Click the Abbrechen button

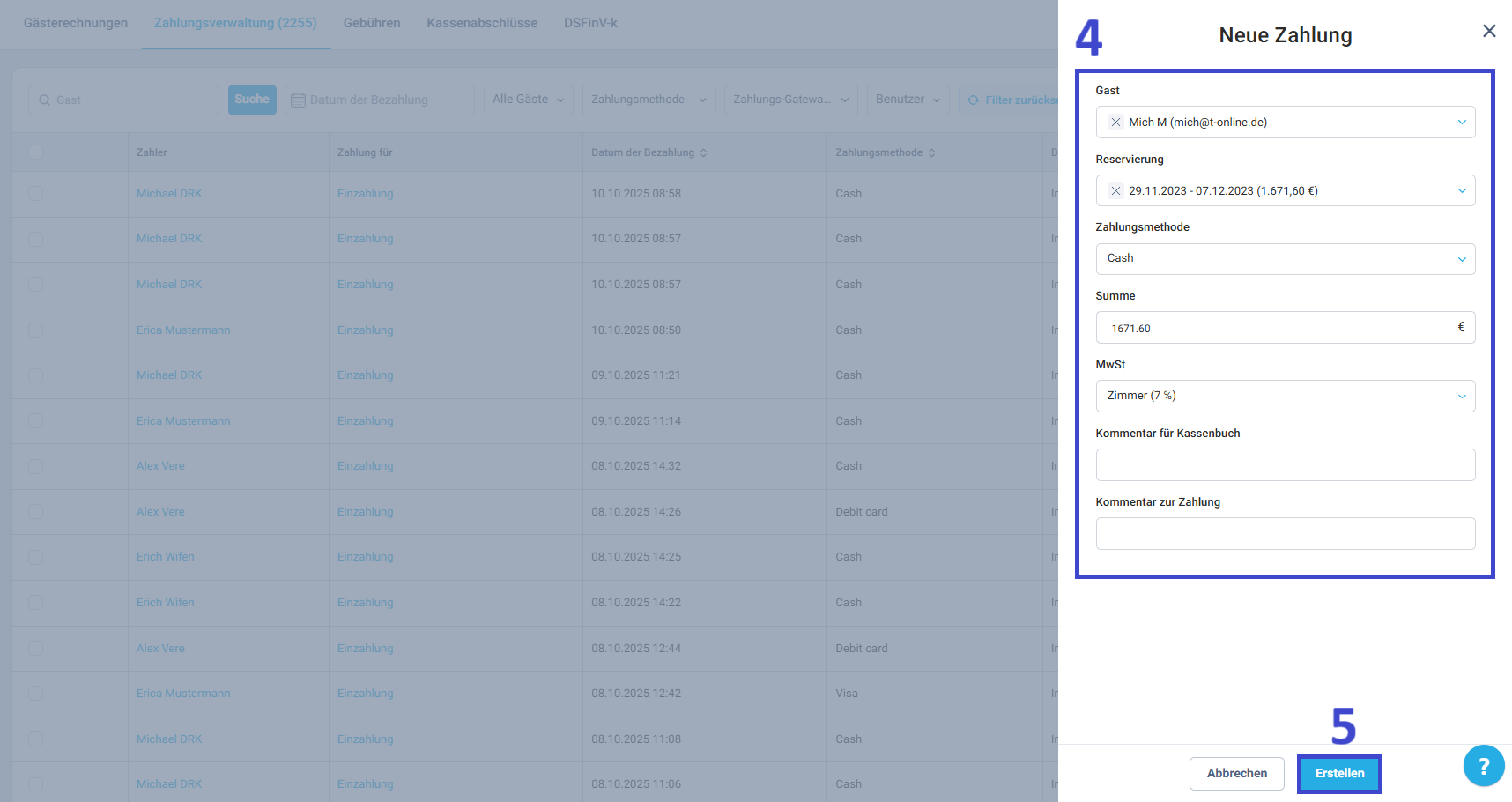click(1236, 774)
